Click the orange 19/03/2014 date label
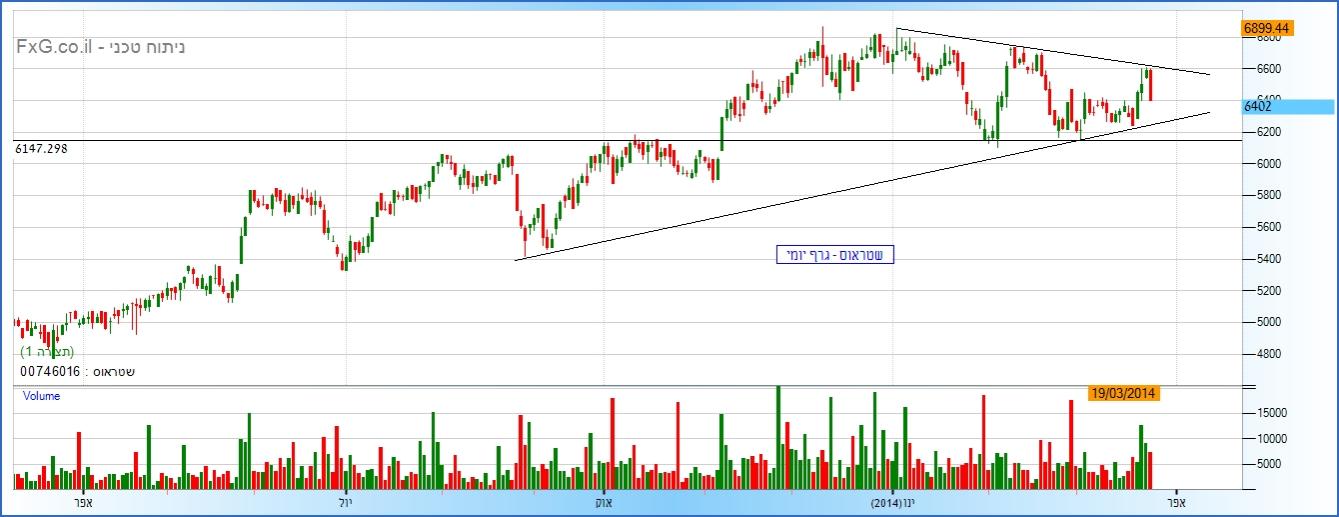1339x517 pixels. click(1125, 393)
